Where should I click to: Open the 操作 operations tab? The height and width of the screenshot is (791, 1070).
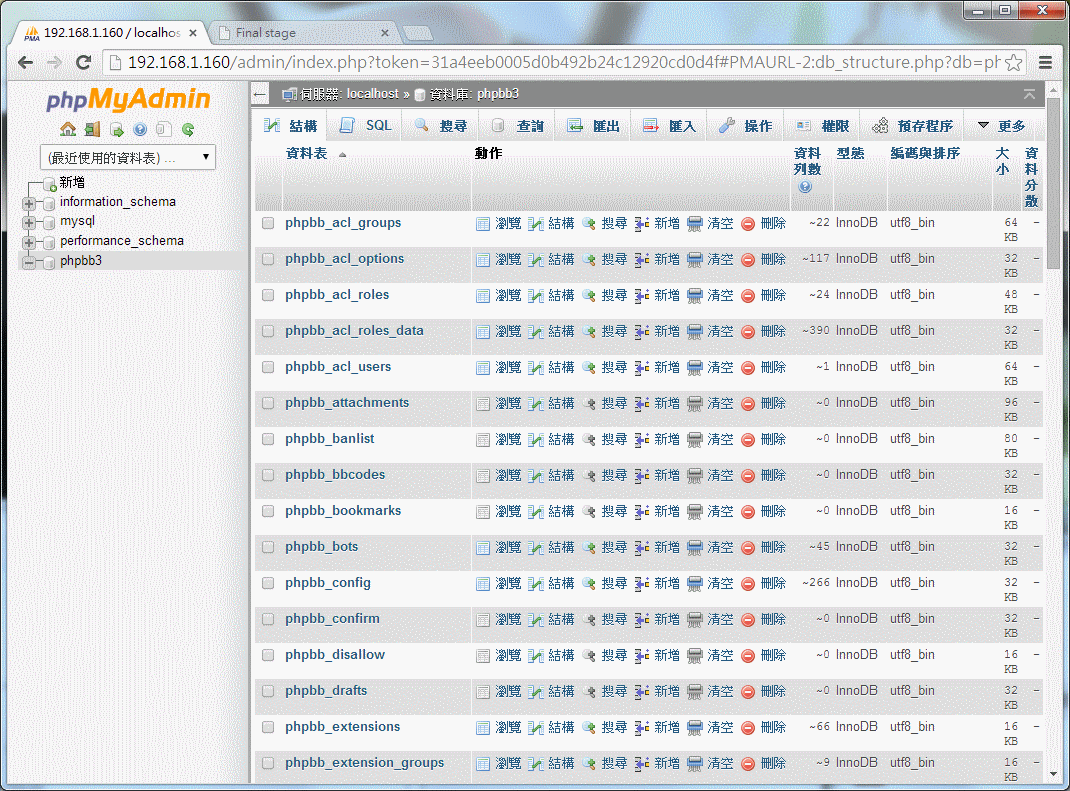coord(746,126)
